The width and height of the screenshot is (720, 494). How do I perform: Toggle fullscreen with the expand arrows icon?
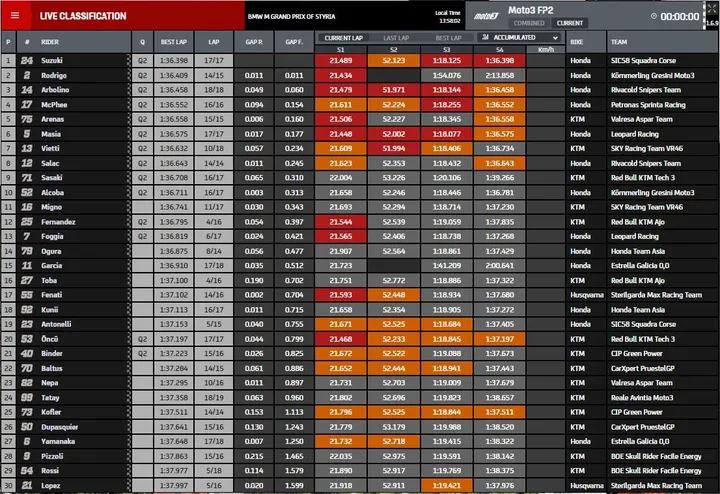pos(712,8)
